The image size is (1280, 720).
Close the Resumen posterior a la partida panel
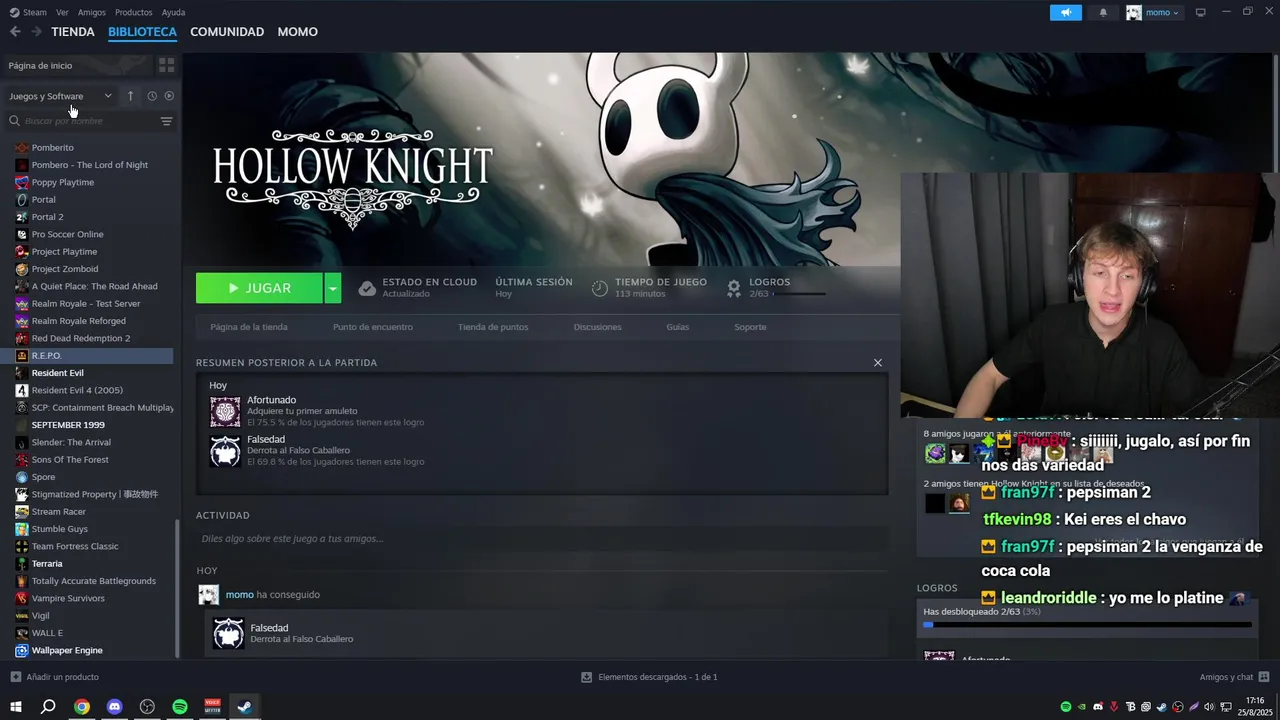click(878, 362)
